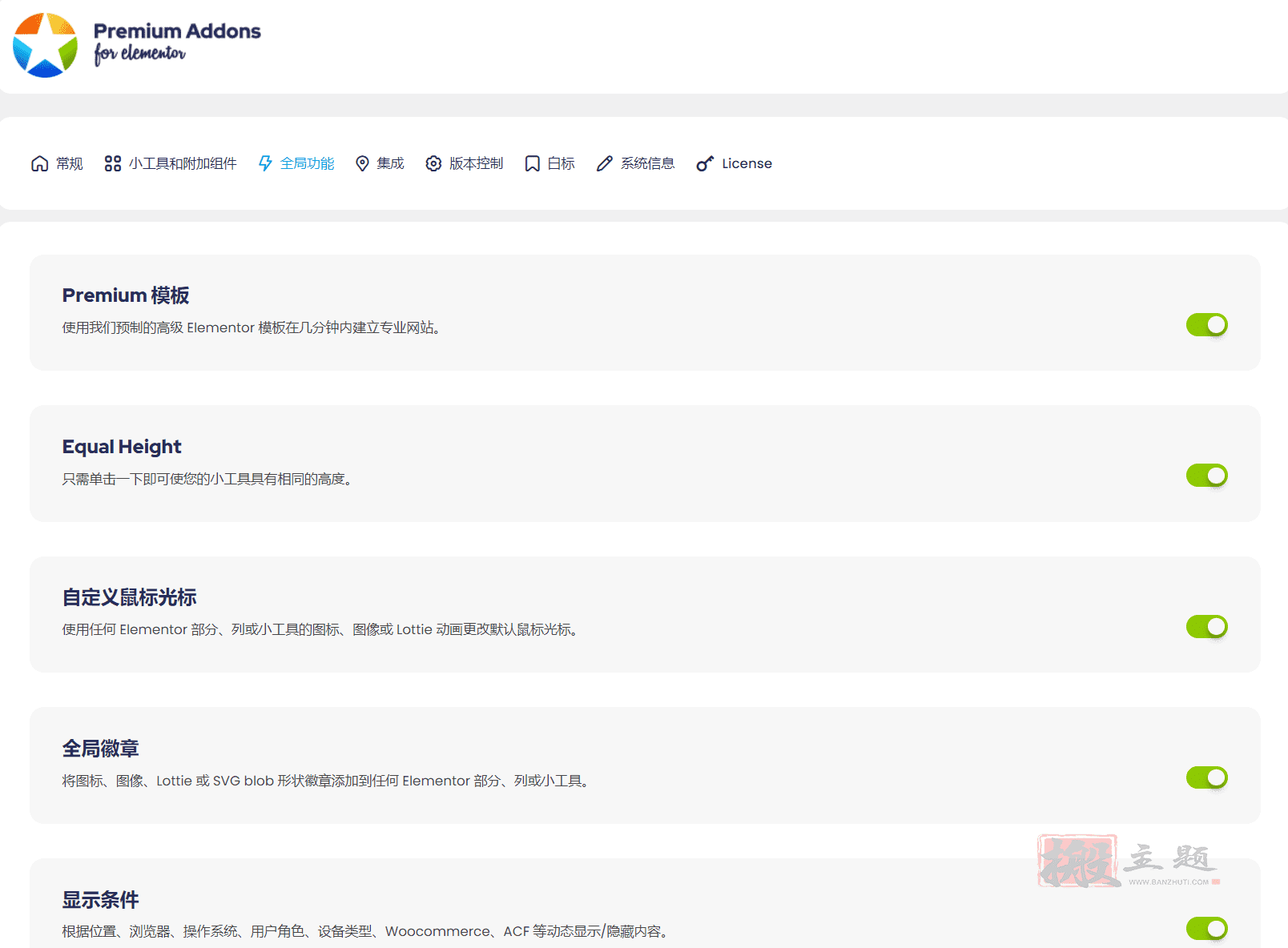Click description starting '使用任何 Elementor 部分'
Image resolution: width=1288 pixels, height=948 pixels.
click(x=321, y=629)
